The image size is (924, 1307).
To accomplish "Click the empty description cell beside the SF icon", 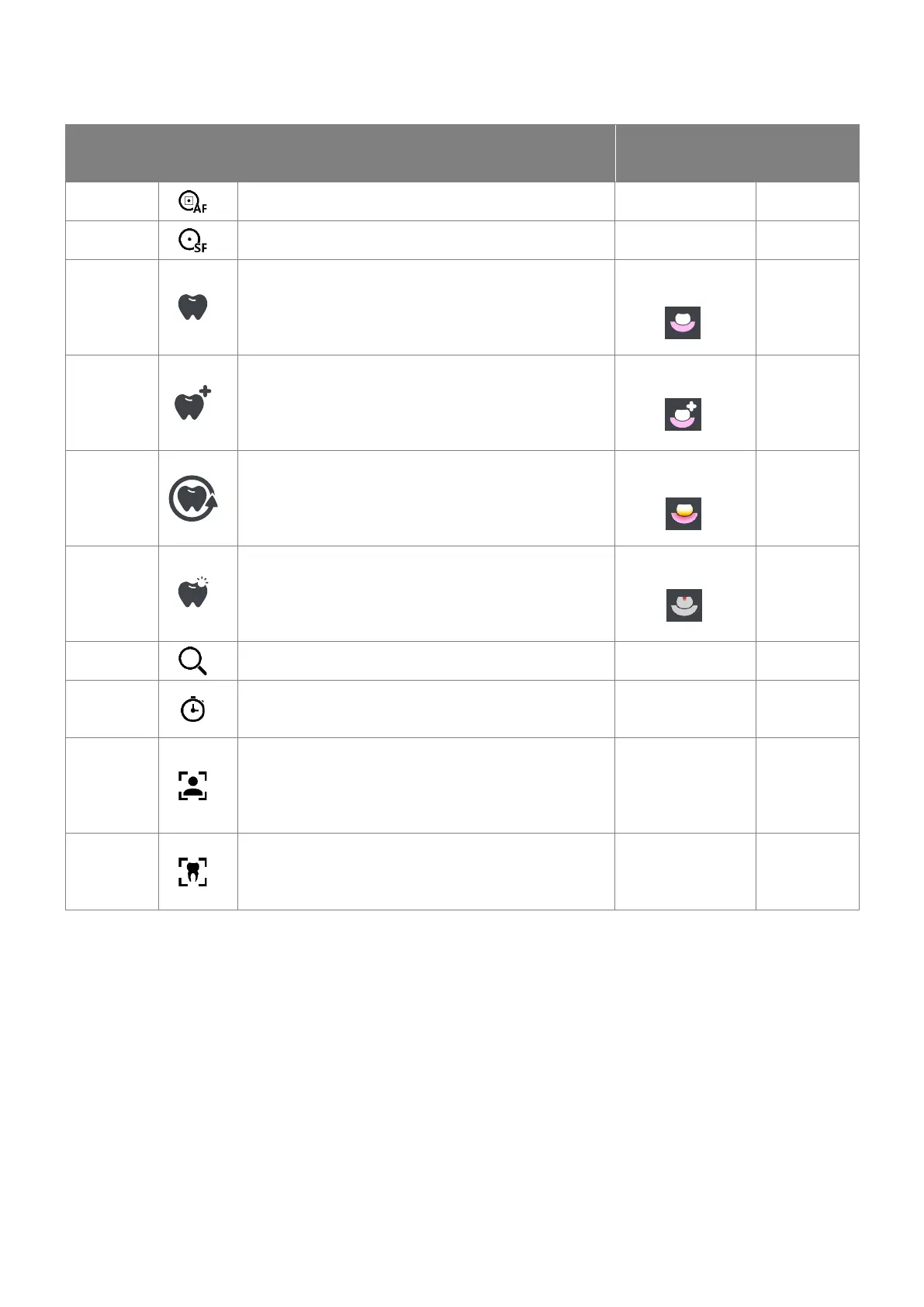I will (426, 241).
